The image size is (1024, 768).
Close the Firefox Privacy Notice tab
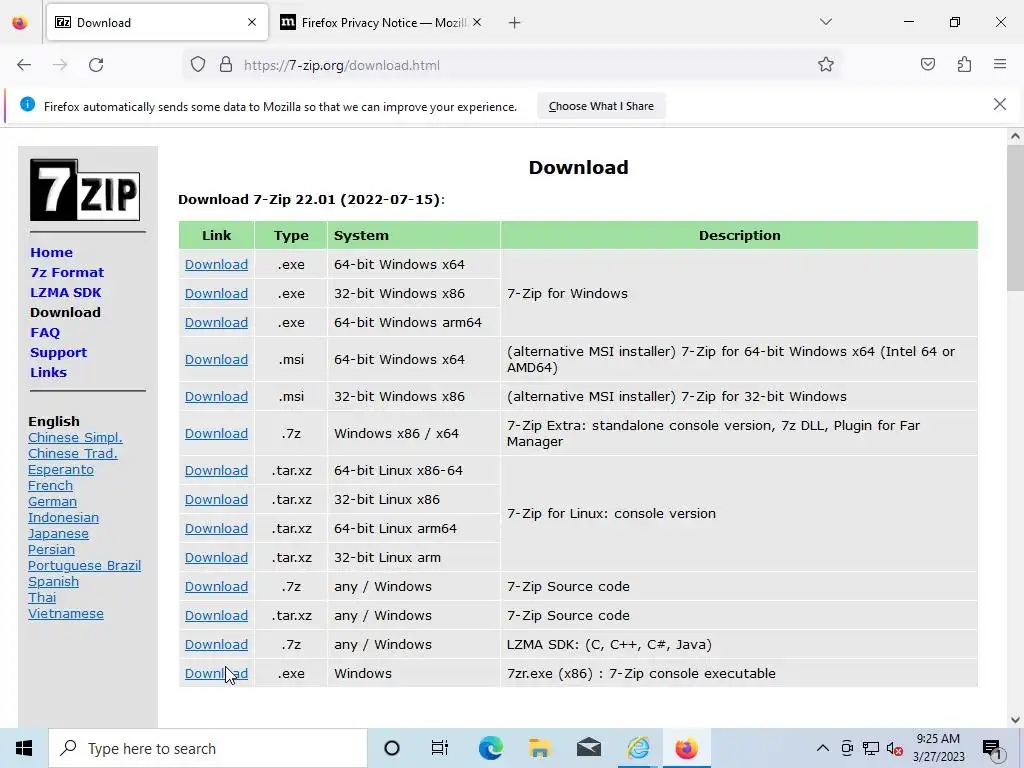click(477, 22)
